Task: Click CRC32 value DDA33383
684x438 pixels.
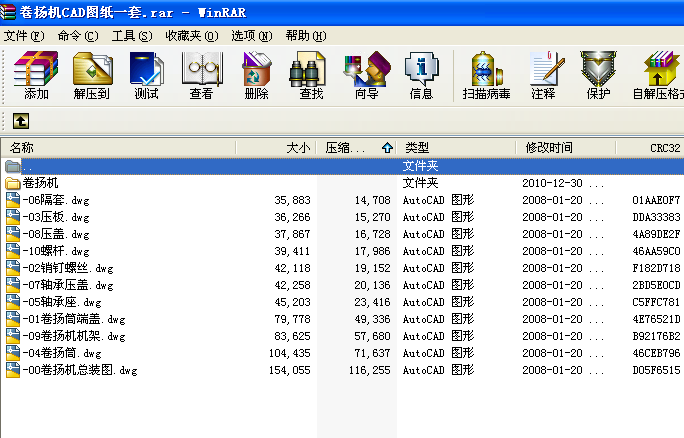Action: (656, 217)
